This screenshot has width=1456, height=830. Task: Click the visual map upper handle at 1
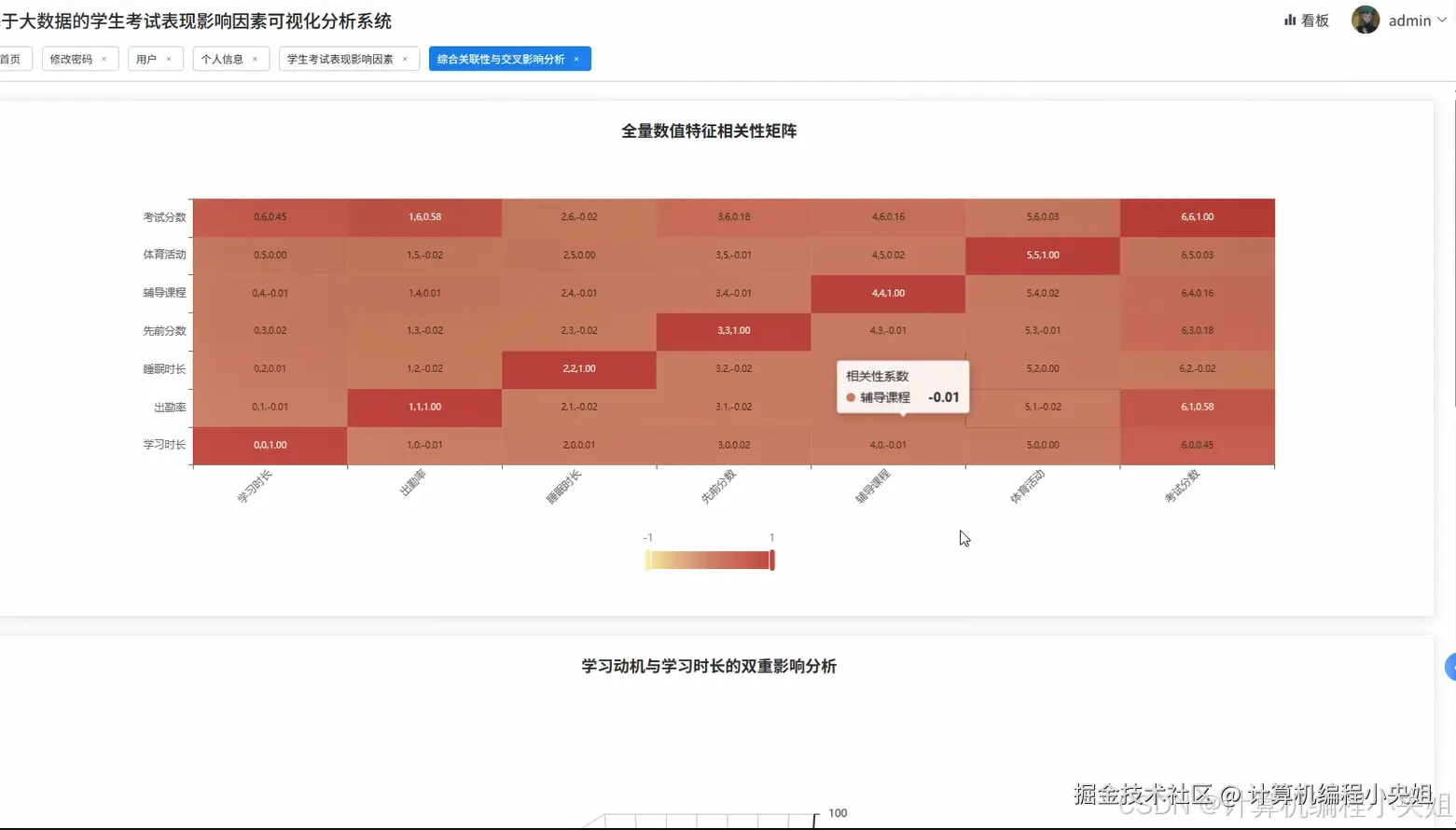tap(772, 560)
